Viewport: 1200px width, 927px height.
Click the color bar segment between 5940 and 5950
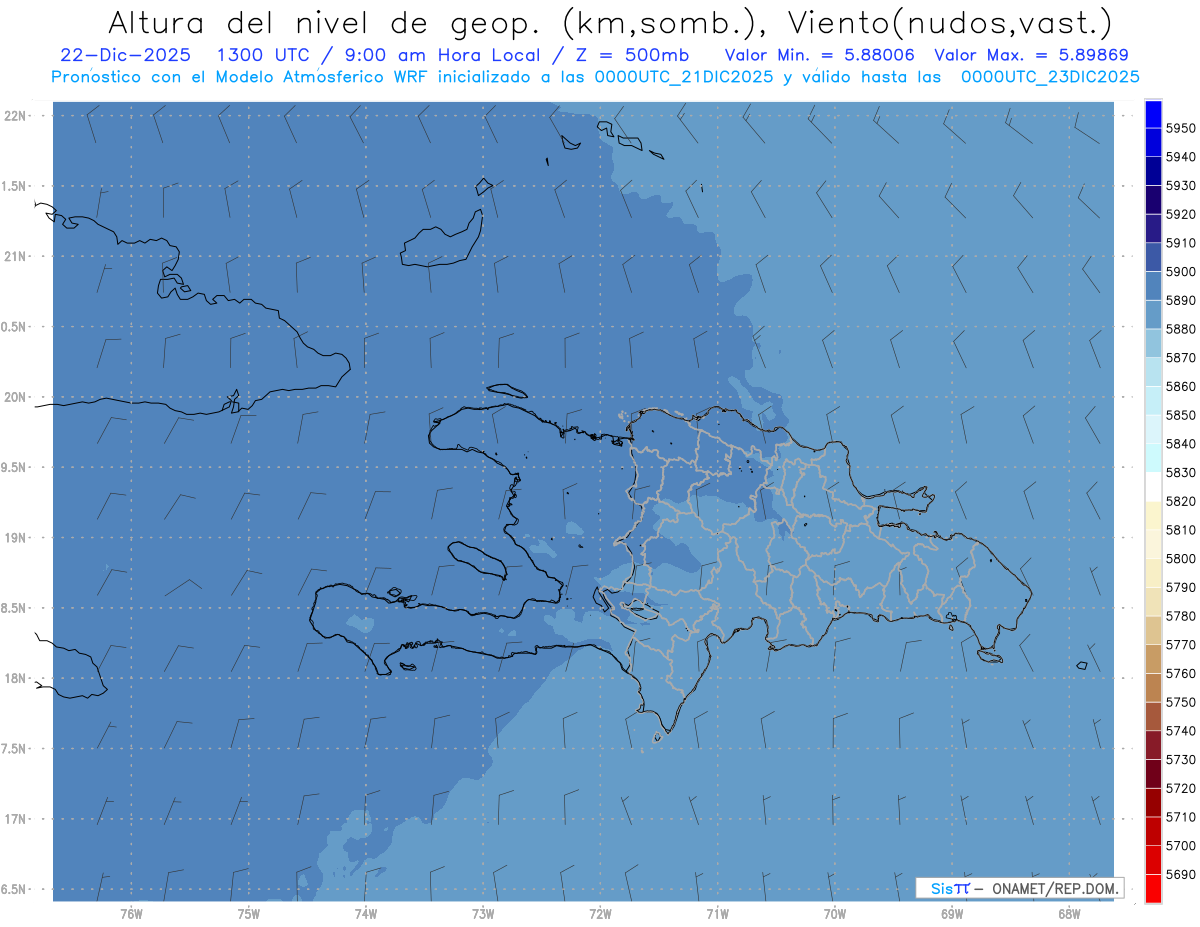[1152, 143]
